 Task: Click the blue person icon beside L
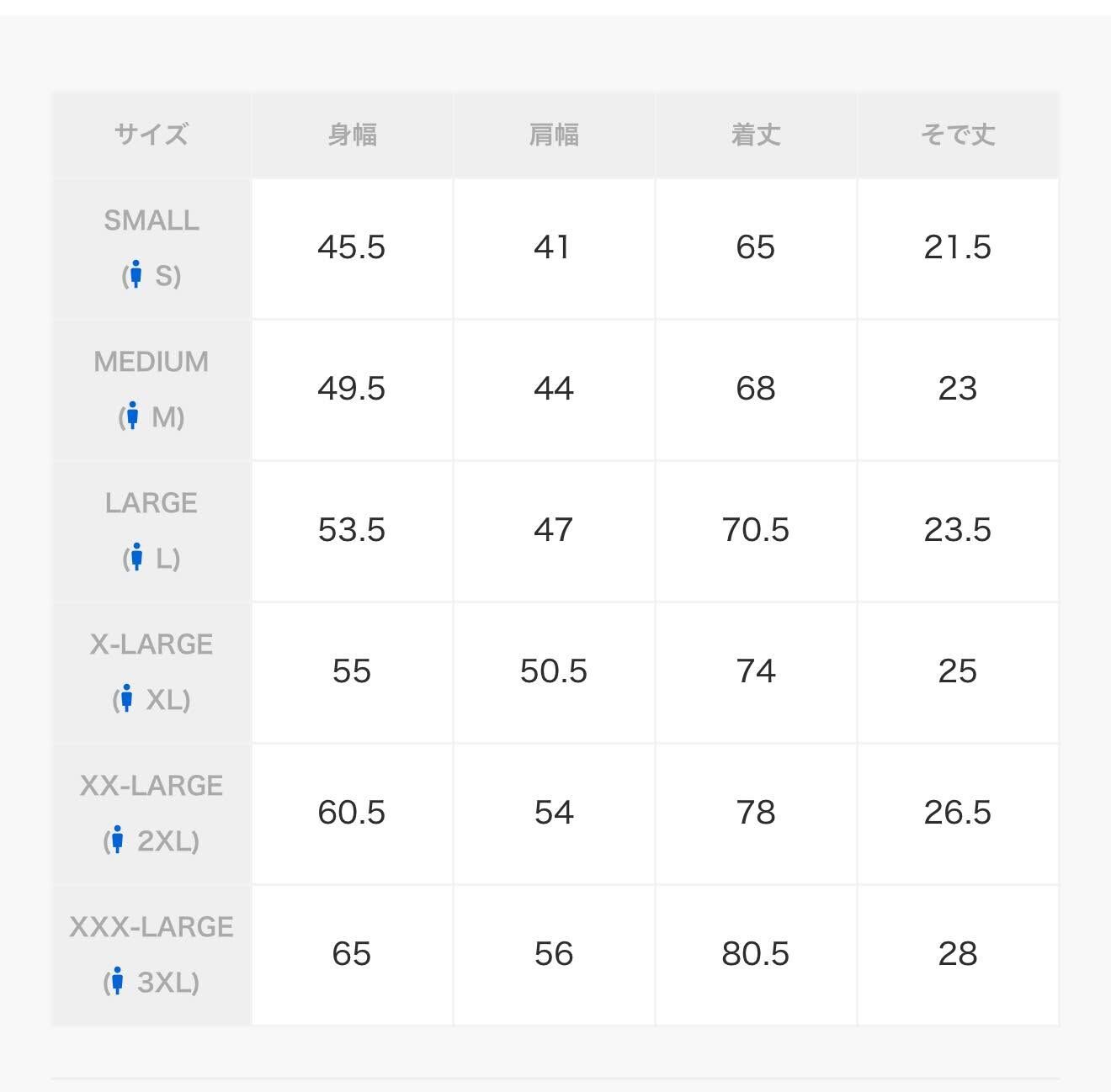click(137, 558)
